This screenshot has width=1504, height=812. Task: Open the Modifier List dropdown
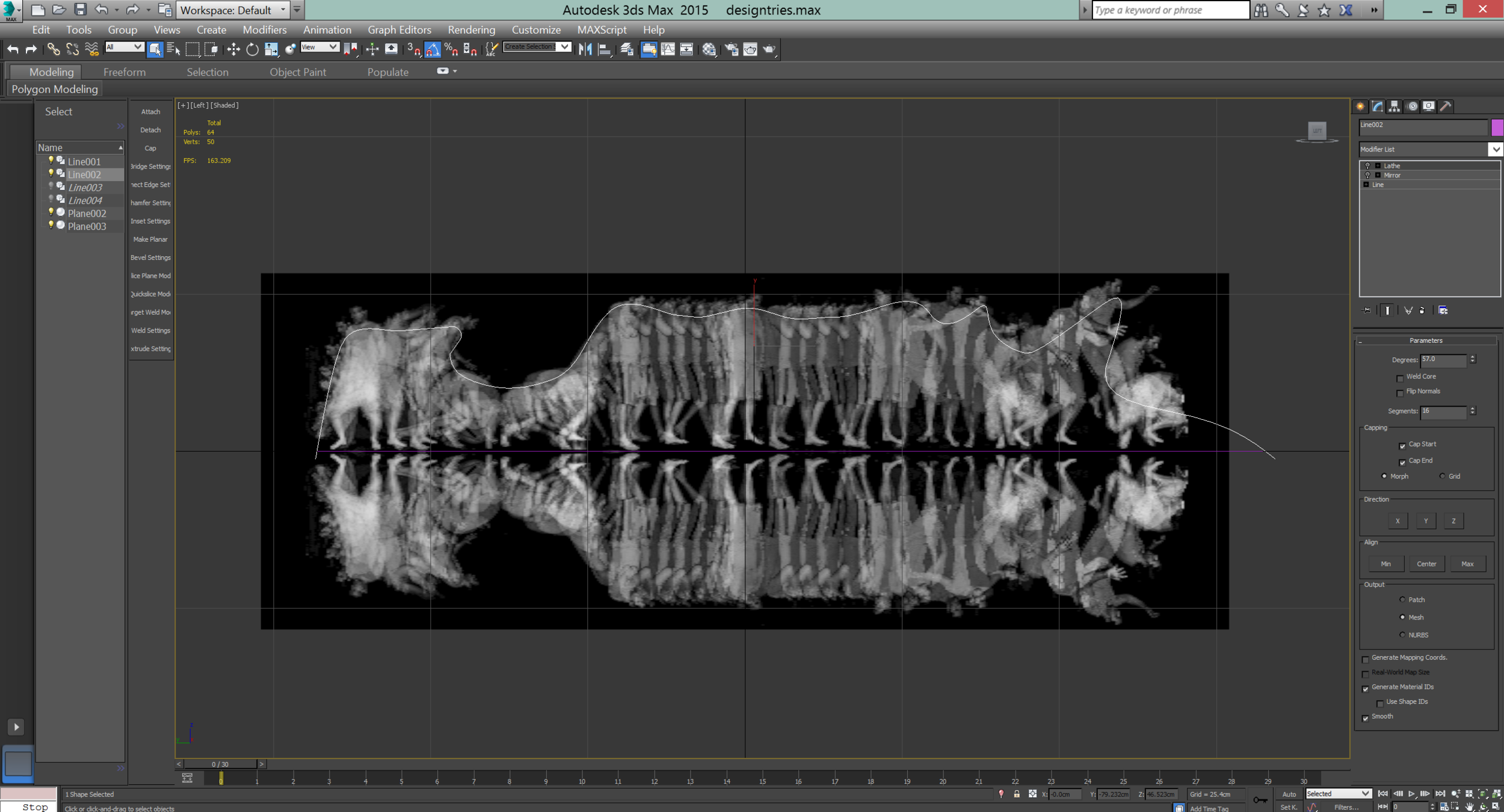[x=1495, y=149]
